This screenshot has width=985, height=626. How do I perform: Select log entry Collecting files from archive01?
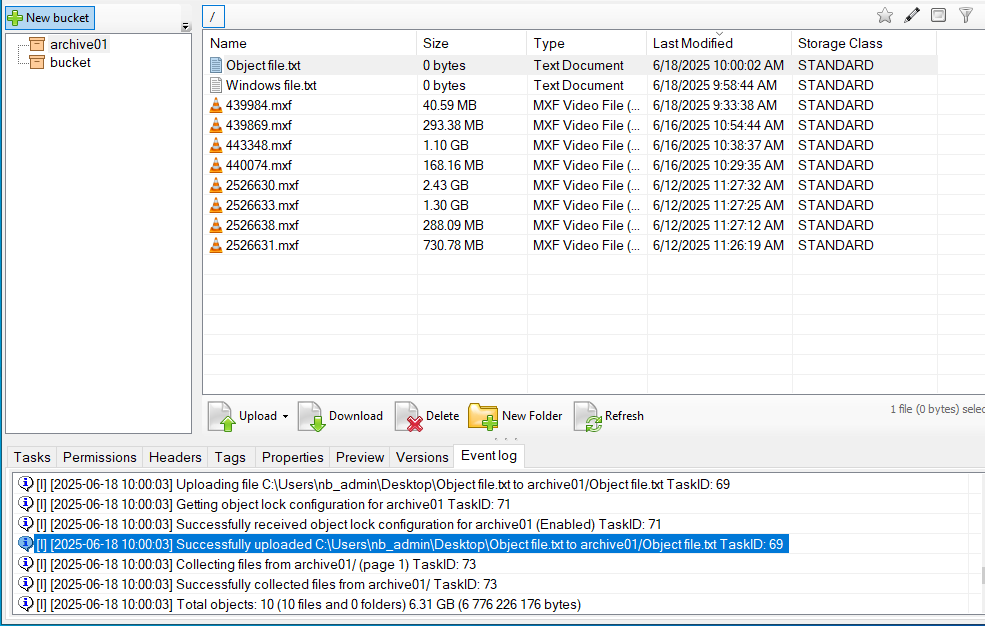(x=247, y=564)
